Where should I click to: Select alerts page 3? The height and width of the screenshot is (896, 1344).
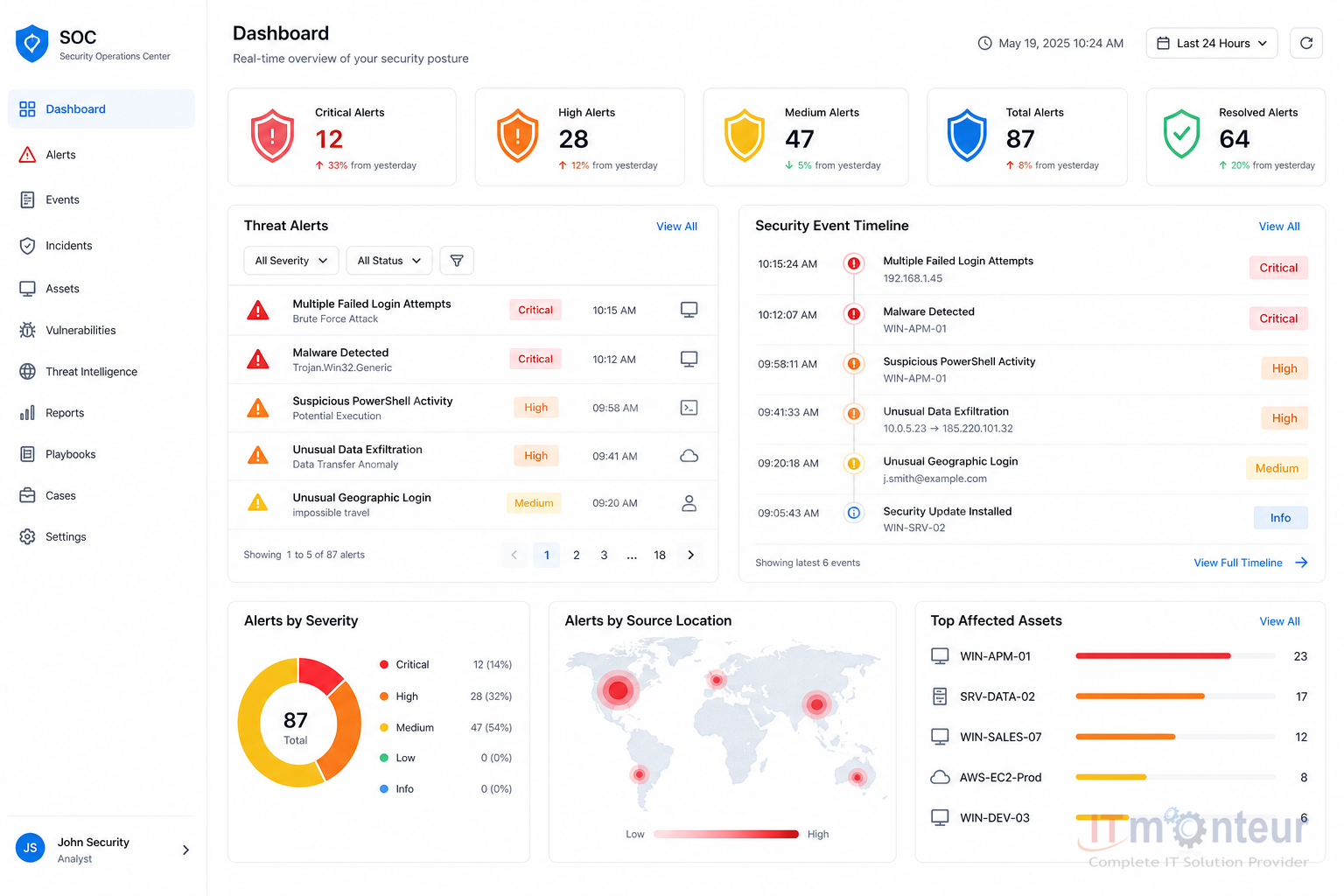(604, 555)
